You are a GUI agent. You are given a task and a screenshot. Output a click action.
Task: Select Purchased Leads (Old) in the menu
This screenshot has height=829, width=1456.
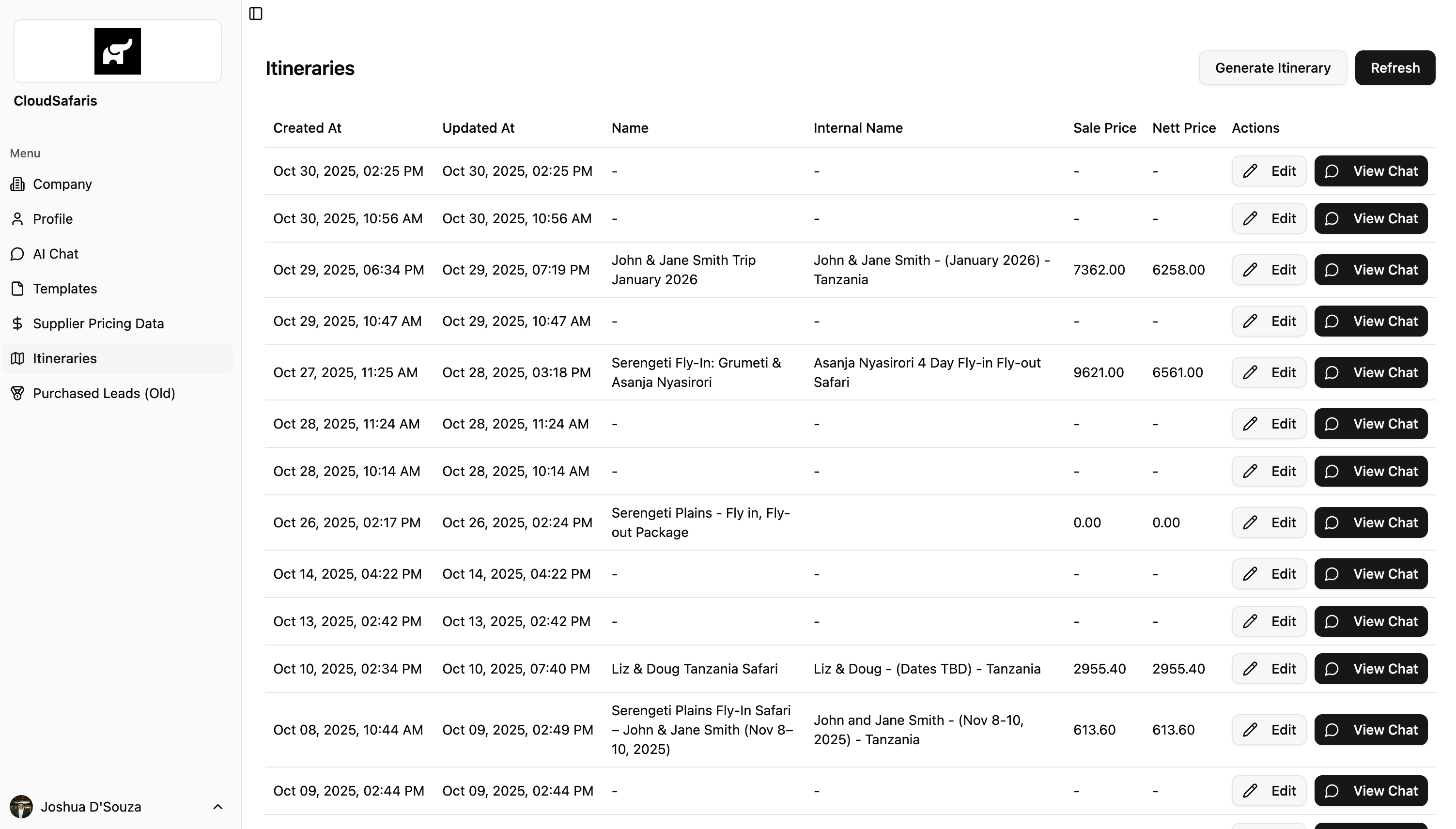104,393
